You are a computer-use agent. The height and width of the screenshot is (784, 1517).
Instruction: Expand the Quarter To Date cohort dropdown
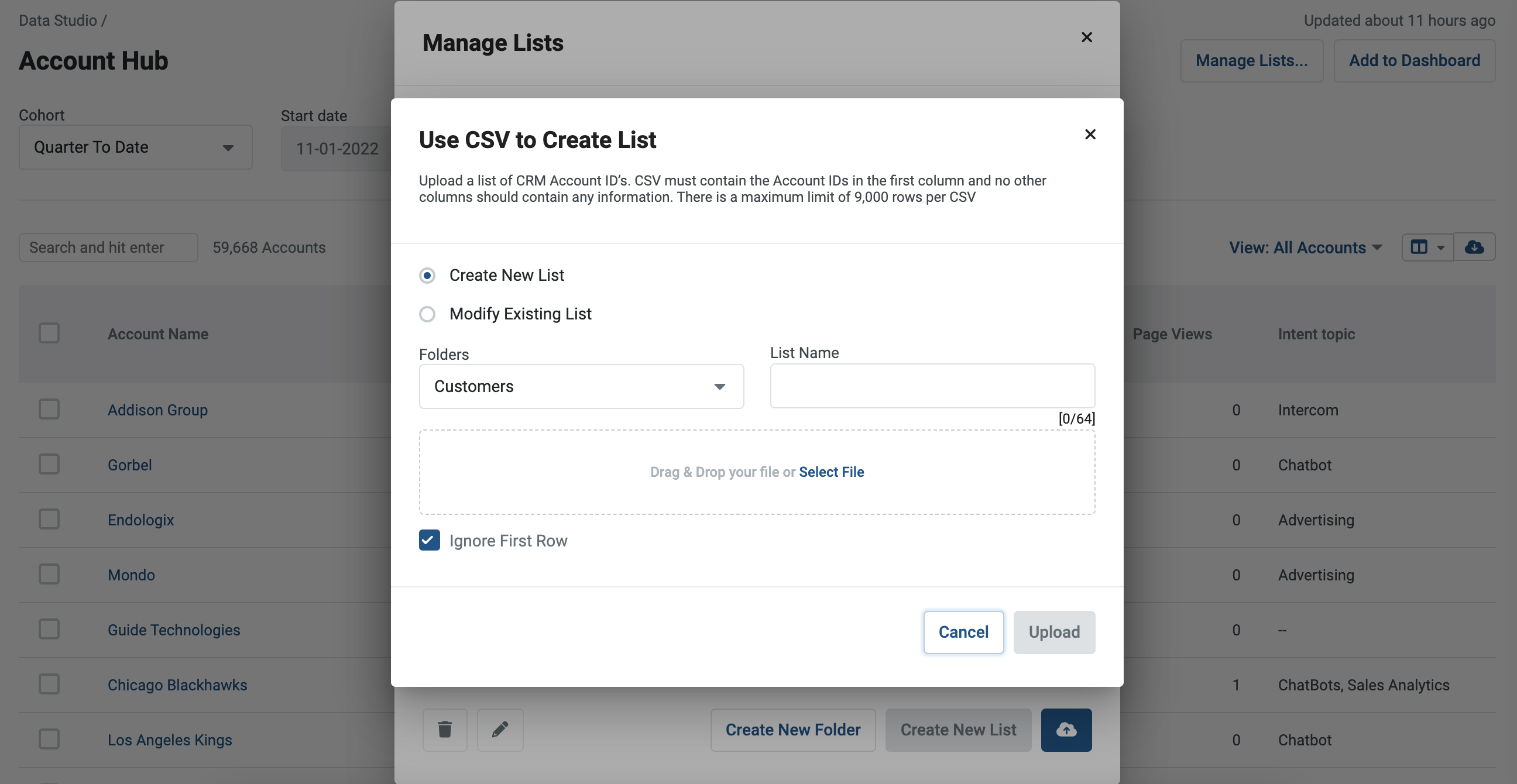click(x=135, y=147)
